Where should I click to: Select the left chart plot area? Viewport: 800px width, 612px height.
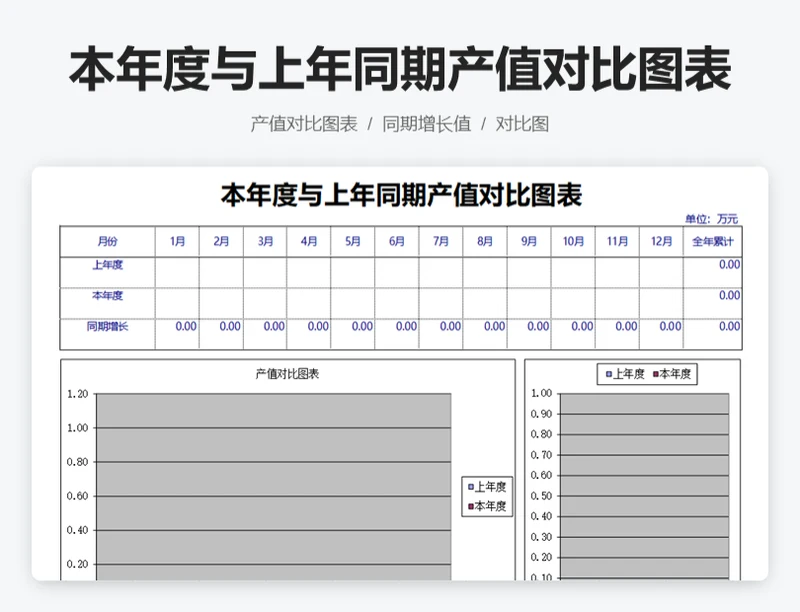pos(273,487)
